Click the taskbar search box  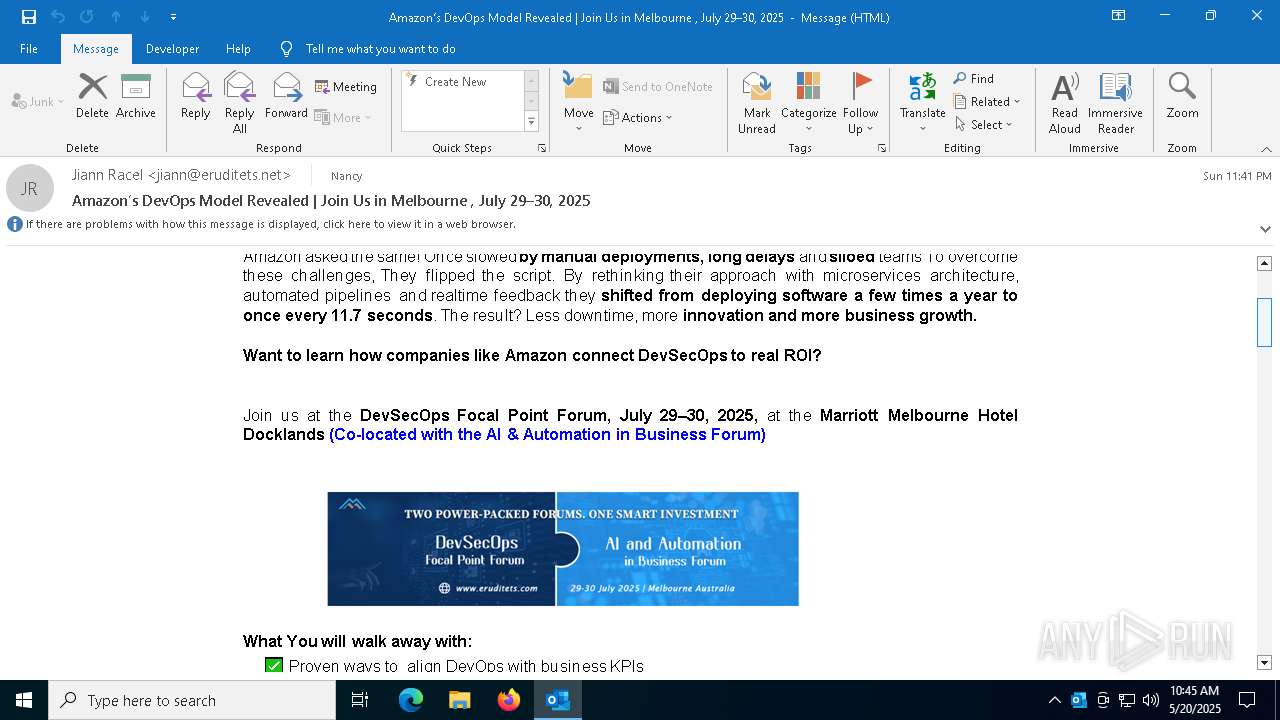pos(192,700)
